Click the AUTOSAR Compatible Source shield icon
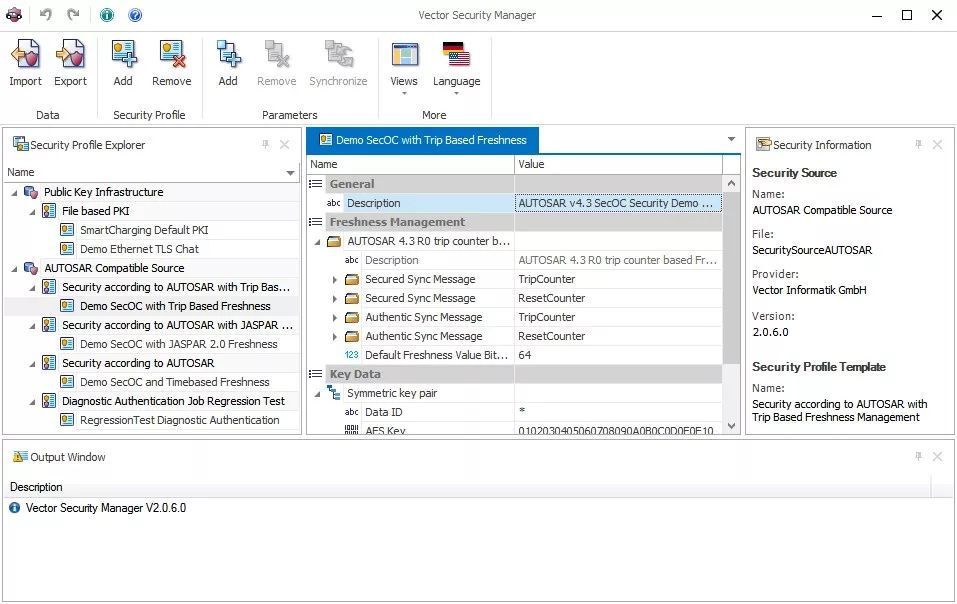This screenshot has width=957, height=604. (31, 268)
